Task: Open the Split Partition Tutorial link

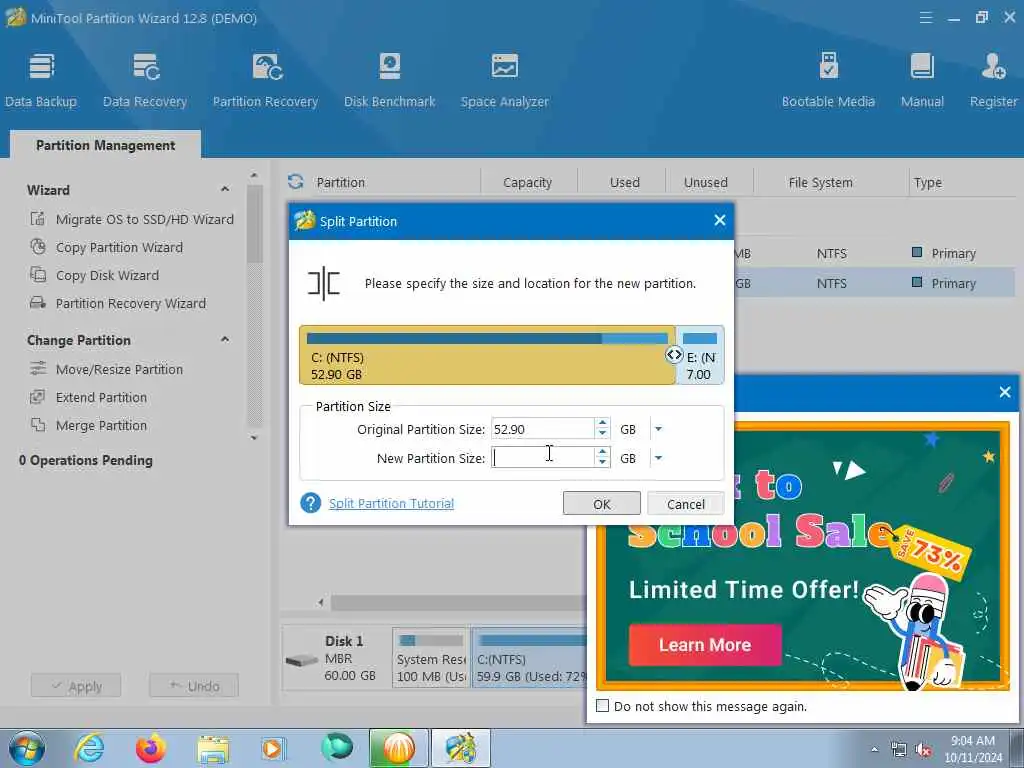Action: 391,504
